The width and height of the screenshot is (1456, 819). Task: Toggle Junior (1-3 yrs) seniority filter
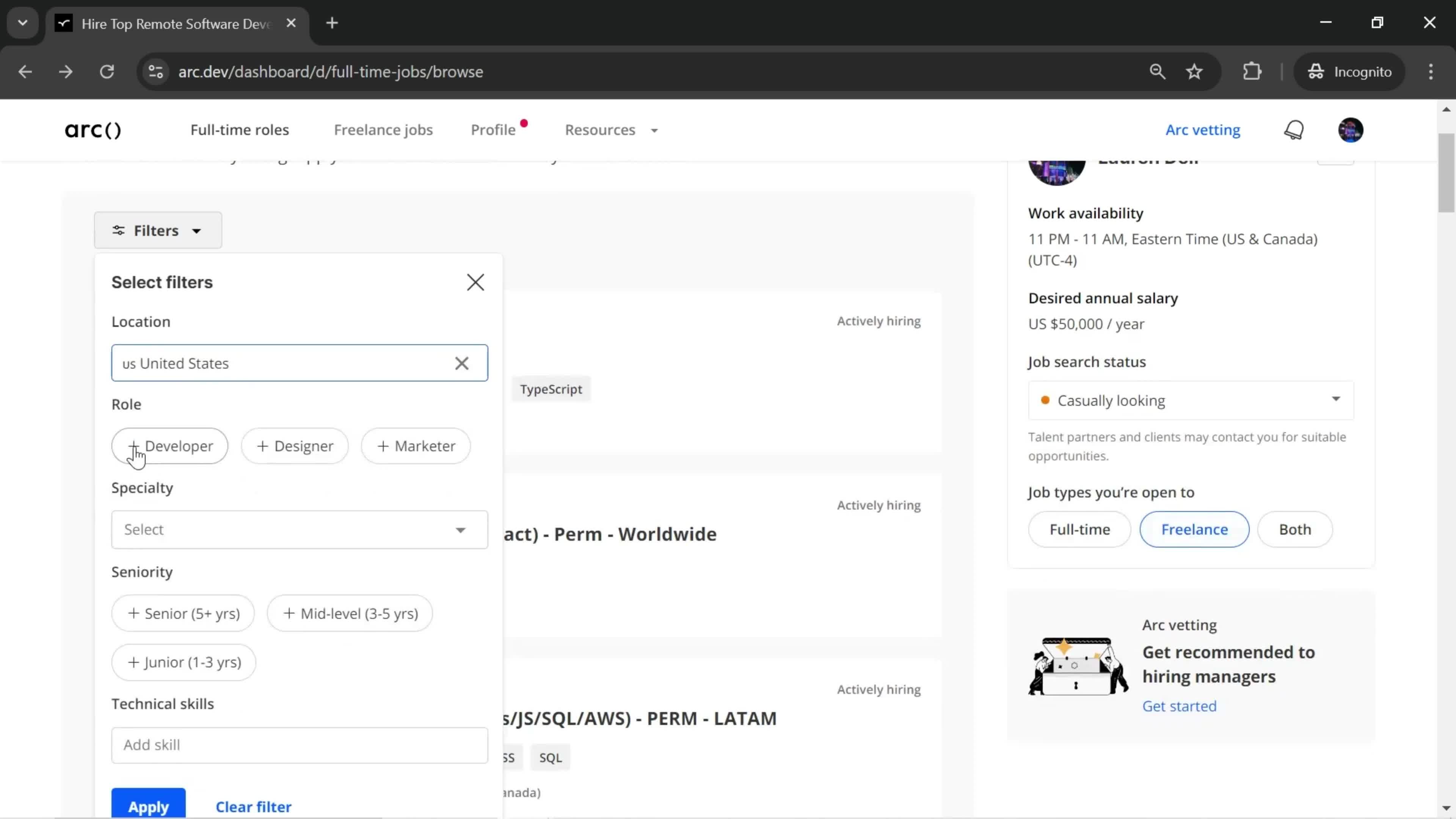tap(184, 662)
